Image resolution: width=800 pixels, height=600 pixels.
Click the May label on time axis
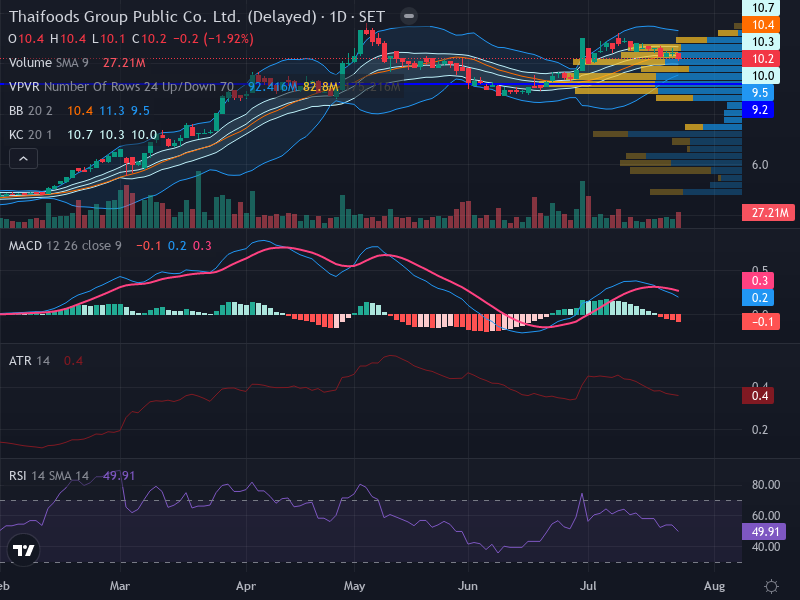[355, 586]
